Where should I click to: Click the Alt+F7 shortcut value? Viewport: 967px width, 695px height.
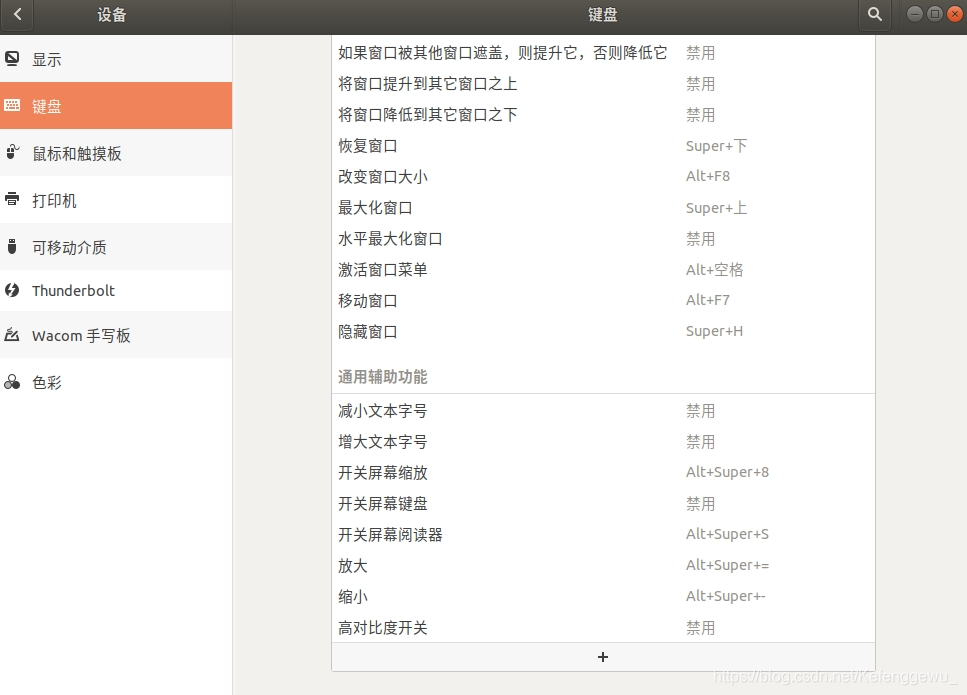pos(708,300)
